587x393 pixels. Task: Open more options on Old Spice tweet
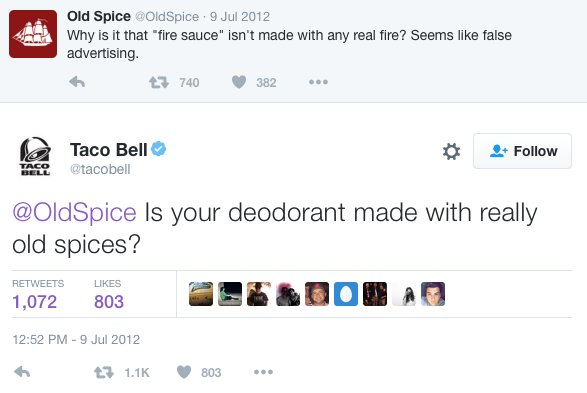pyautogui.click(x=318, y=82)
